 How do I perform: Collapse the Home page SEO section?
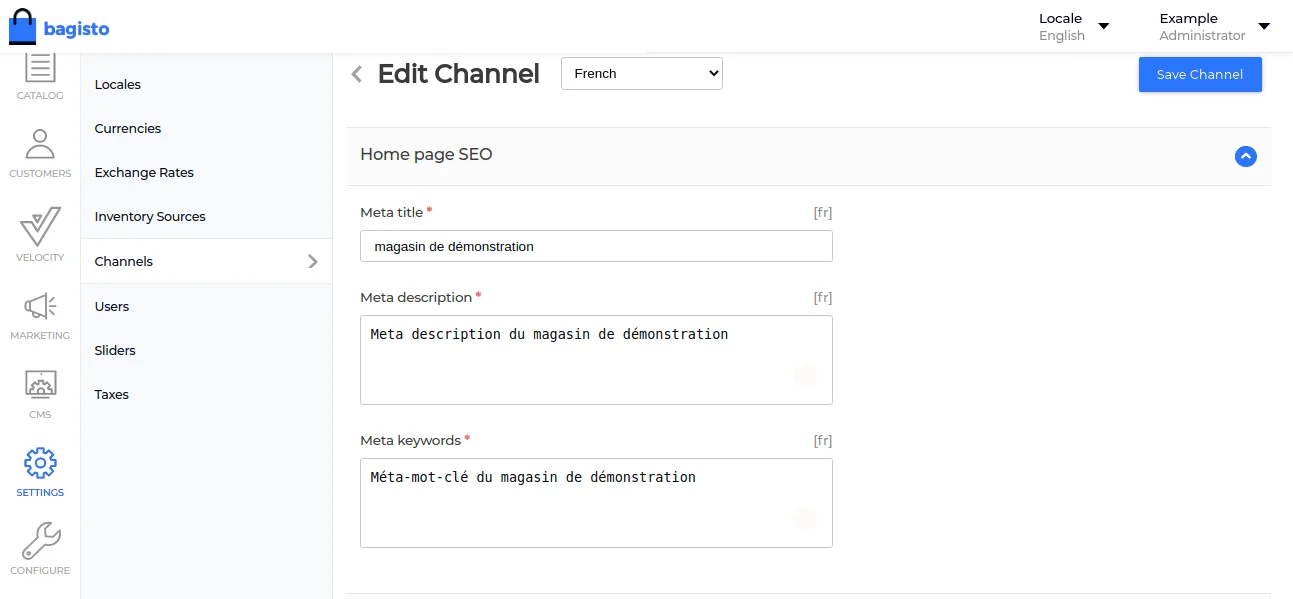click(x=1245, y=156)
